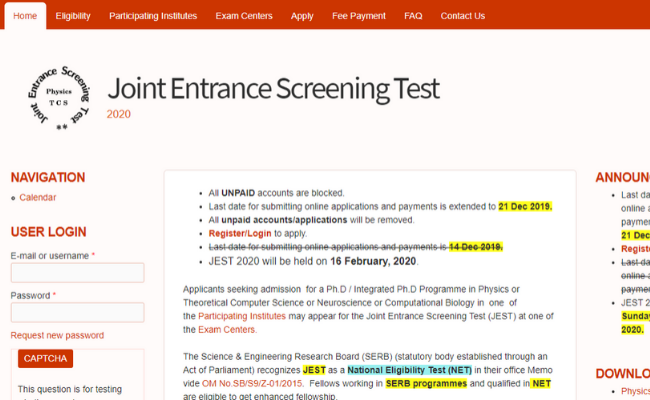Open Participating Institutes in navigation bar
This screenshot has width=650, height=400.
[x=153, y=16]
